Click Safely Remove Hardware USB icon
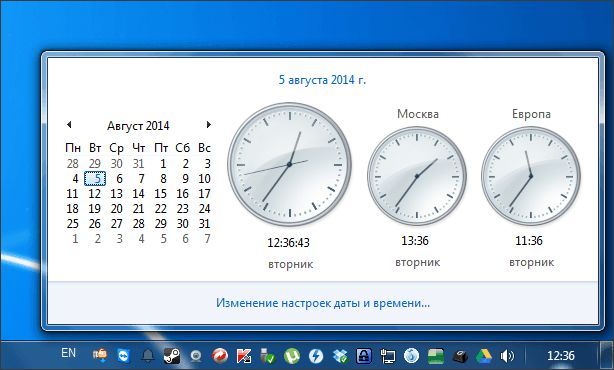This screenshot has height=370, width=614. click(268, 355)
